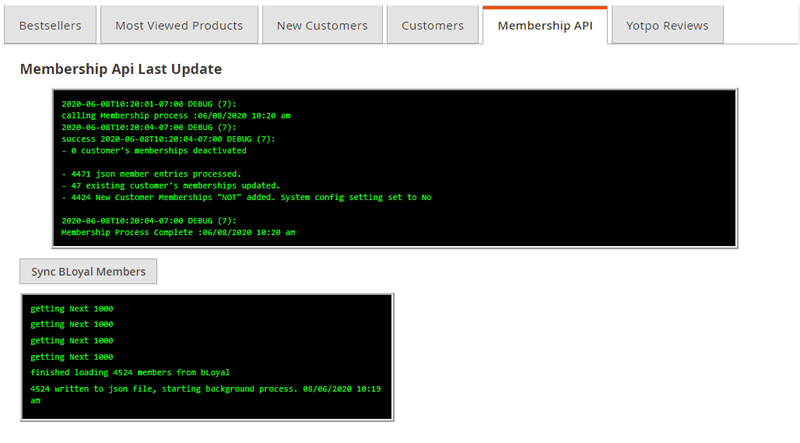Select '47 existing customer's memberships updated' line
800x443 pixels.
pyautogui.click(x=170, y=186)
